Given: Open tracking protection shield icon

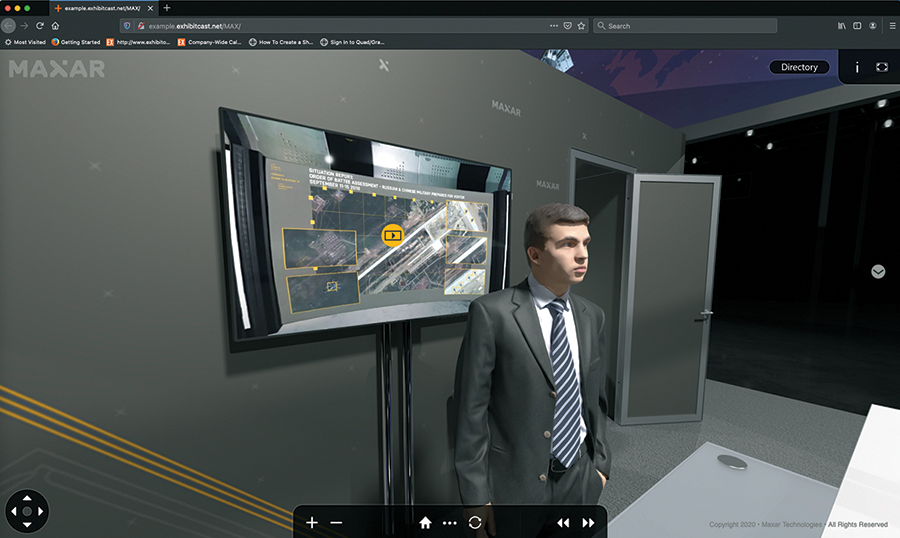Looking at the screenshot, I should click(x=127, y=26).
